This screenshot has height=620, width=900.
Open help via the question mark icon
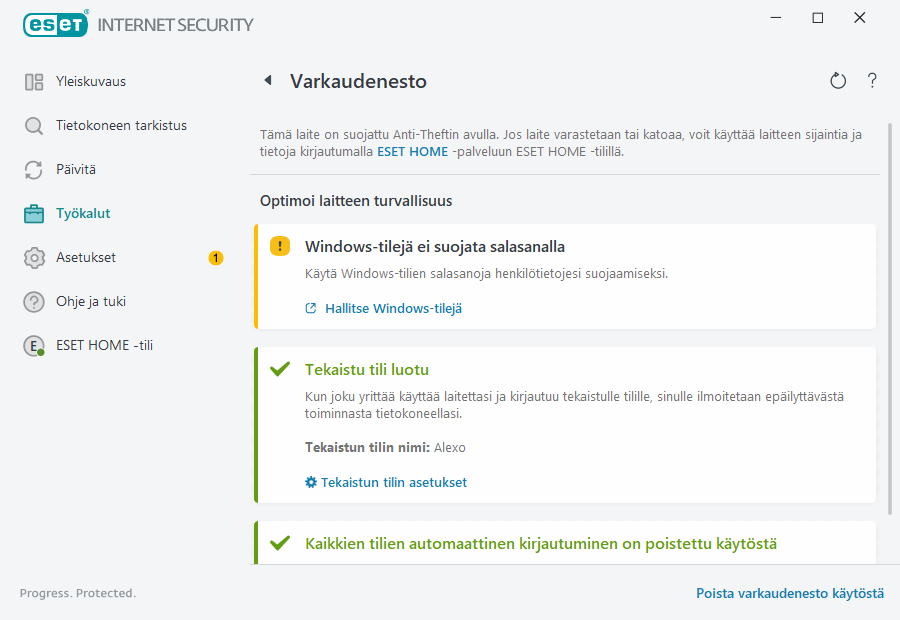tap(871, 81)
